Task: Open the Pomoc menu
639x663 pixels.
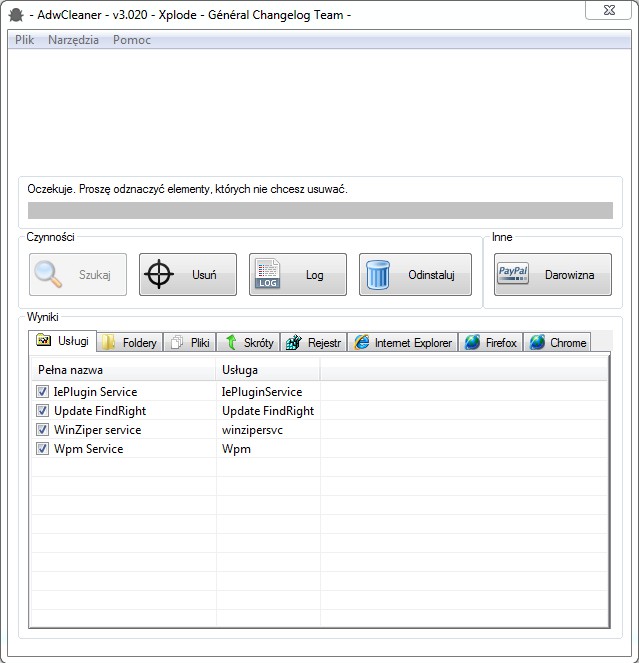Action: point(132,40)
